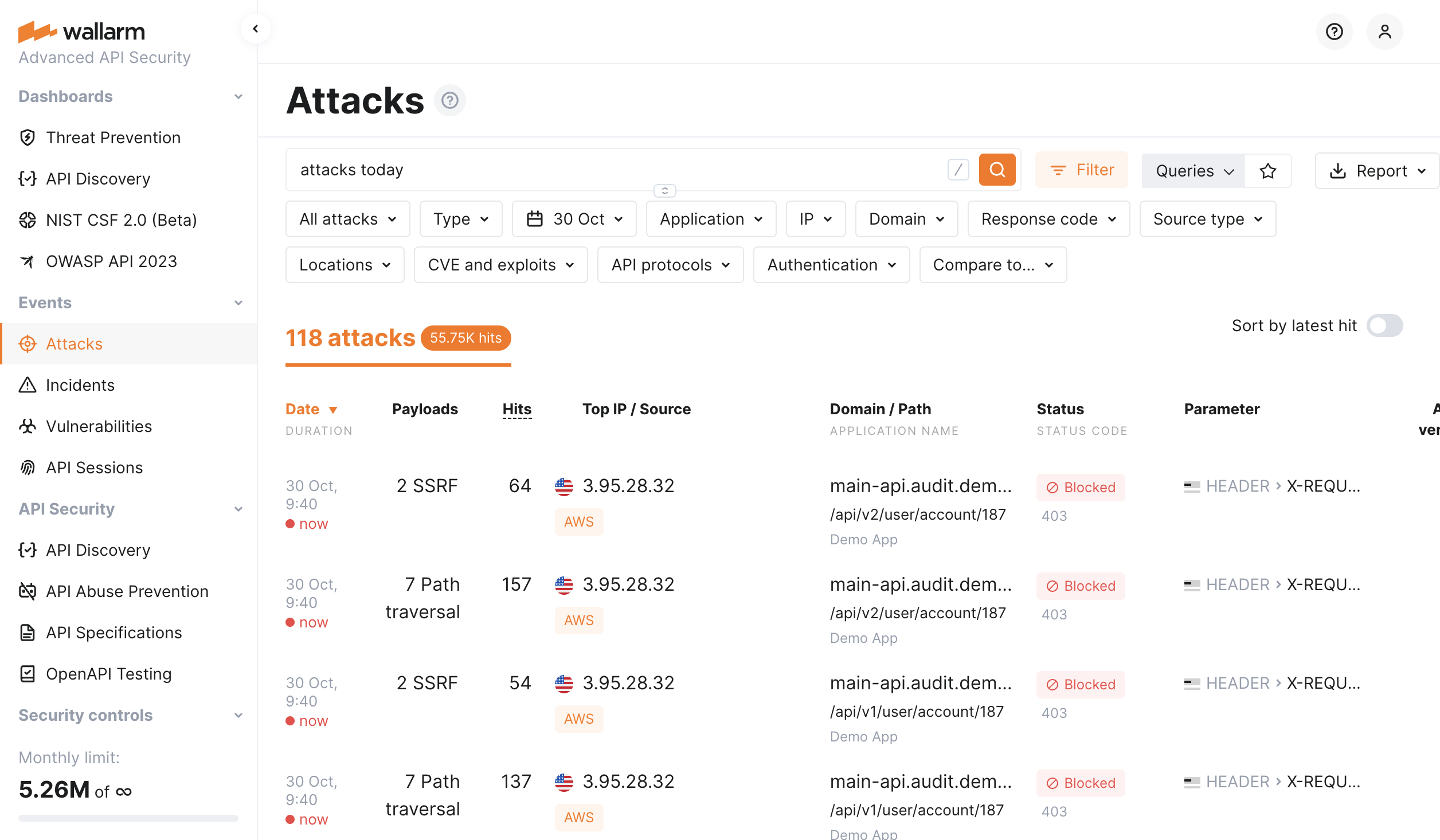
Task: Click the orange search magnifier button
Action: [997, 170]
